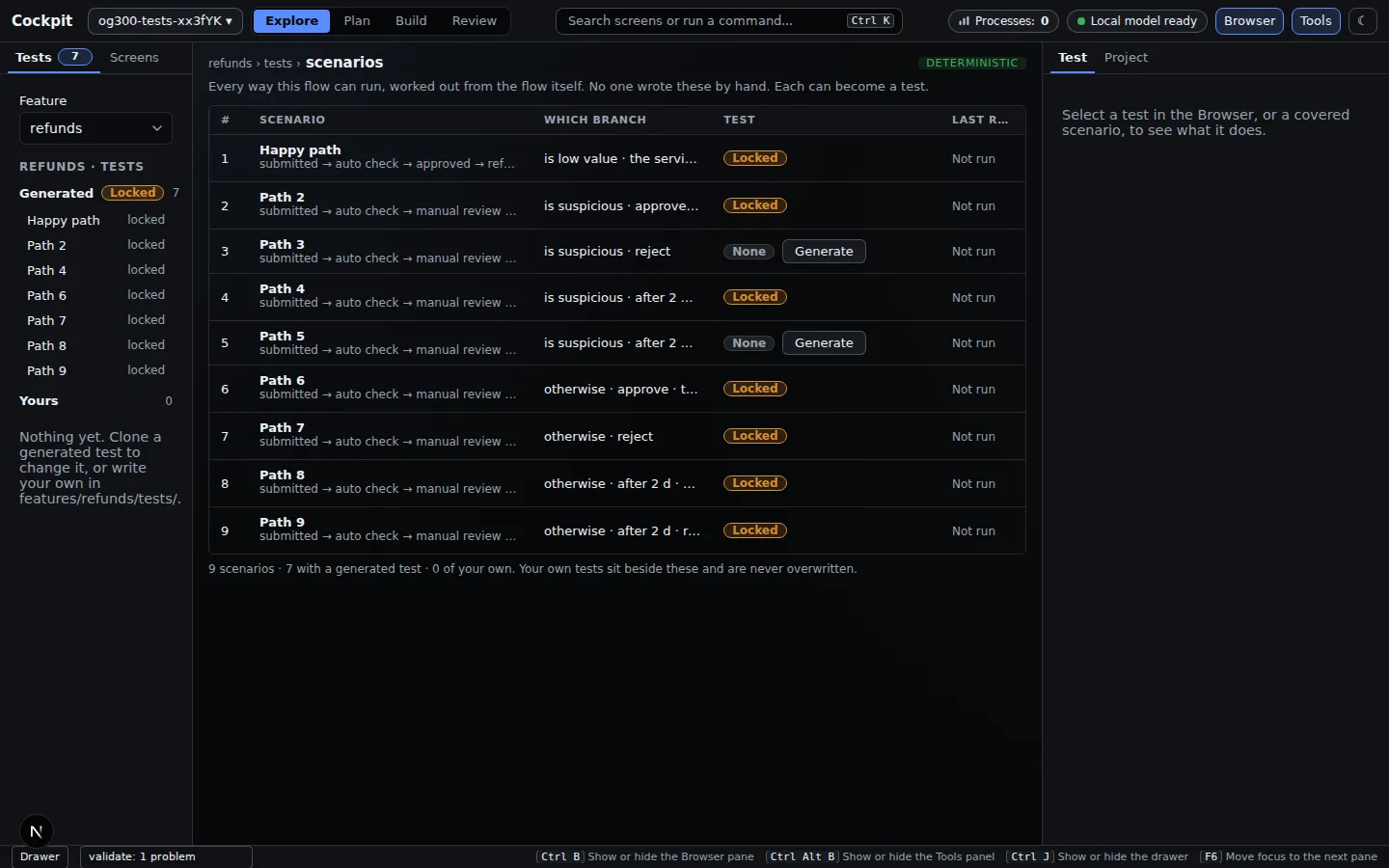1389x868 pixels.
Task: Switch to Review mode
Action: 475,20
